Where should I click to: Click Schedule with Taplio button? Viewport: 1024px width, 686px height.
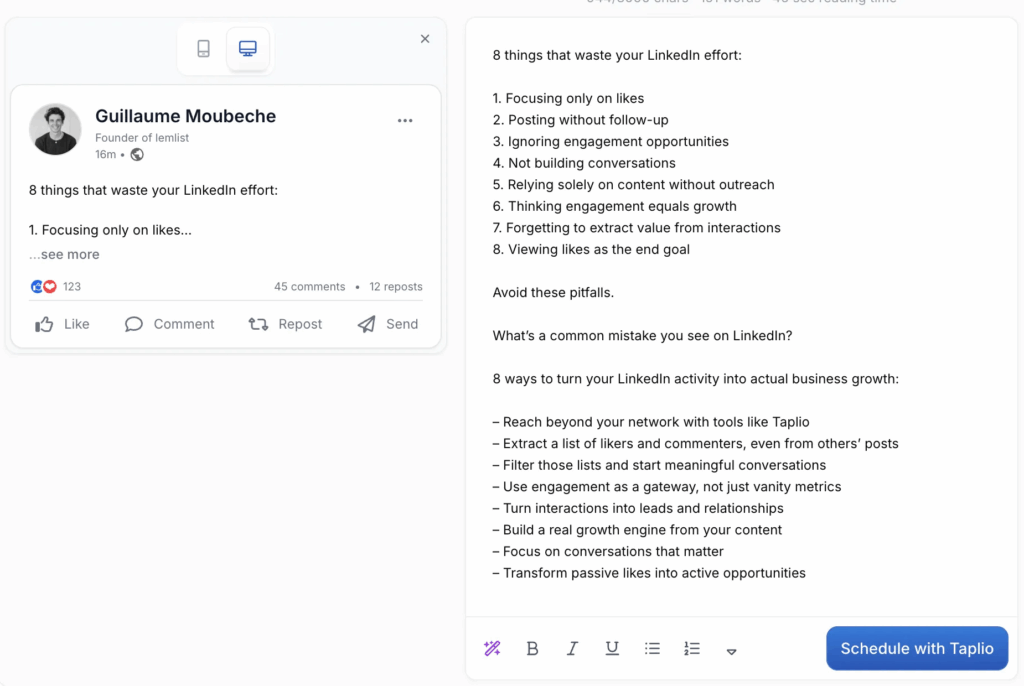click(917, 649)
